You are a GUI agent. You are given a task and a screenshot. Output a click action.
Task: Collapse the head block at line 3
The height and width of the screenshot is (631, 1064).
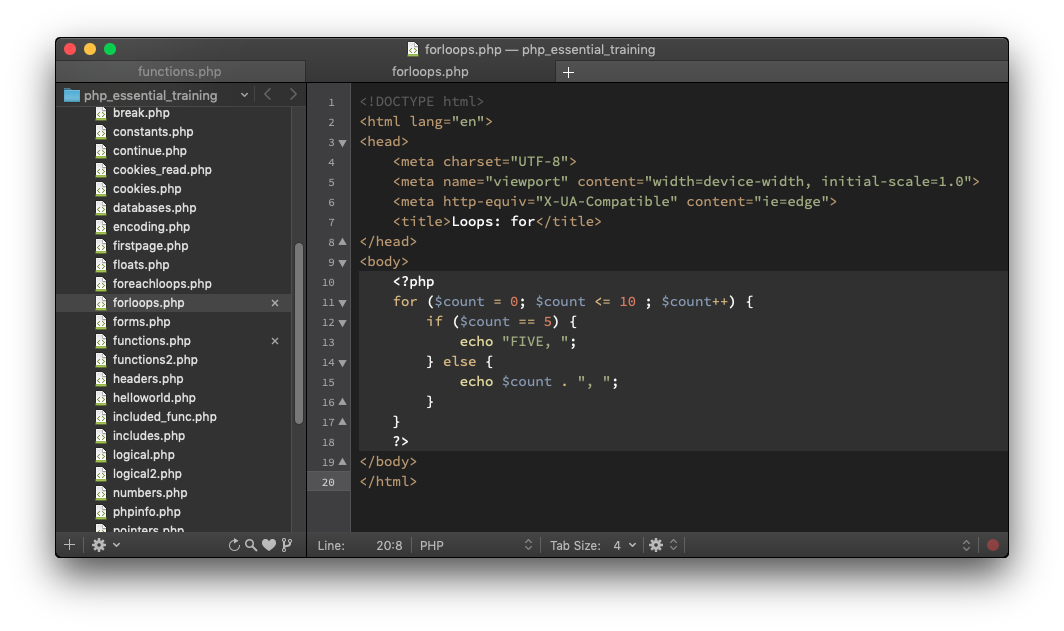(x=342, y=142)
